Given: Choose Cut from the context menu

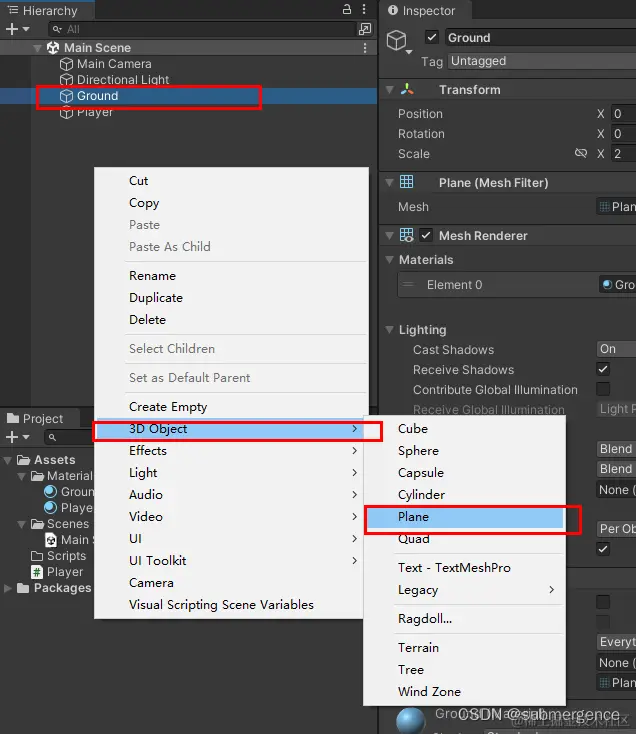Looking at the screenshot, I should [x=139, y=181].
